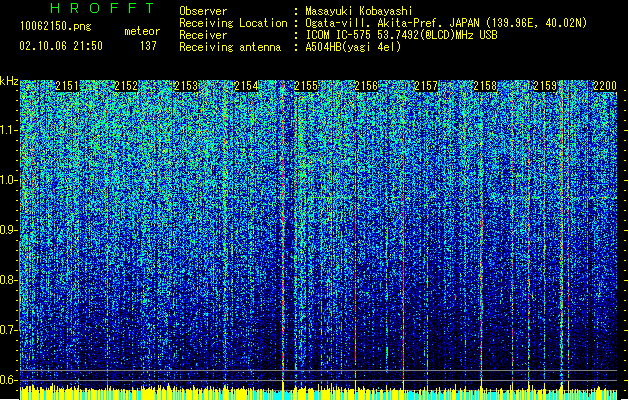This screenshot has height=400, width=629.
Task: Click the date stamp 02.10.06 21:50
Action: (61, 46)
